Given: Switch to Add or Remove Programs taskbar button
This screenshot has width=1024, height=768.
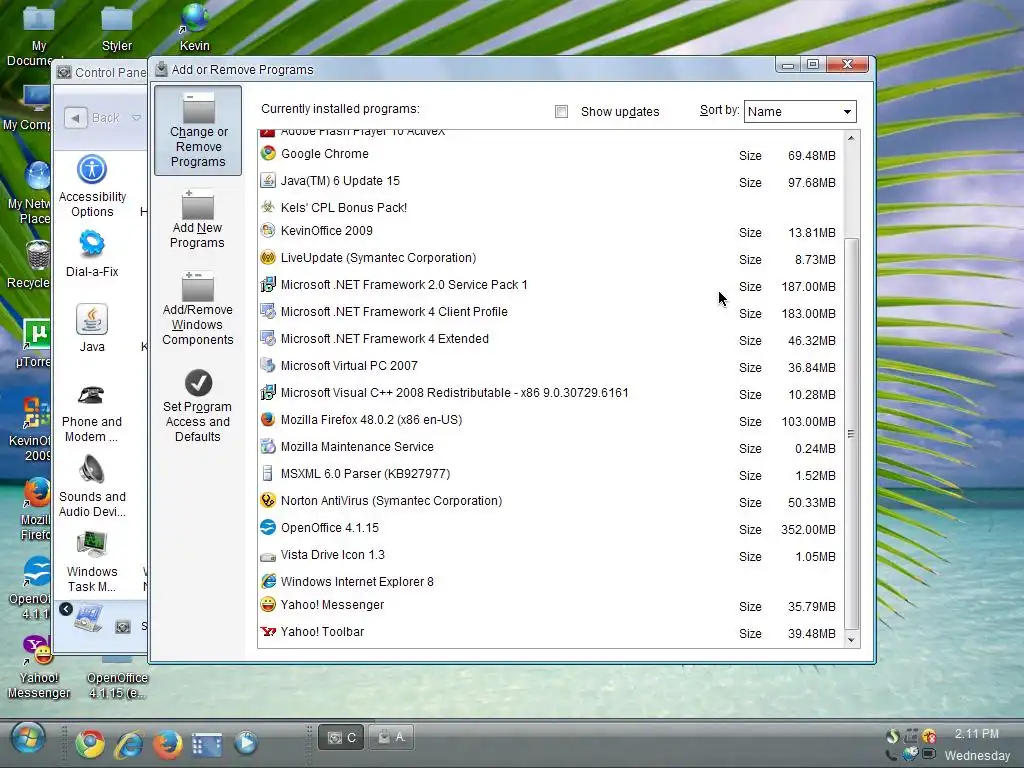Looking at the screenshot, I should click(x=391, y=738).
